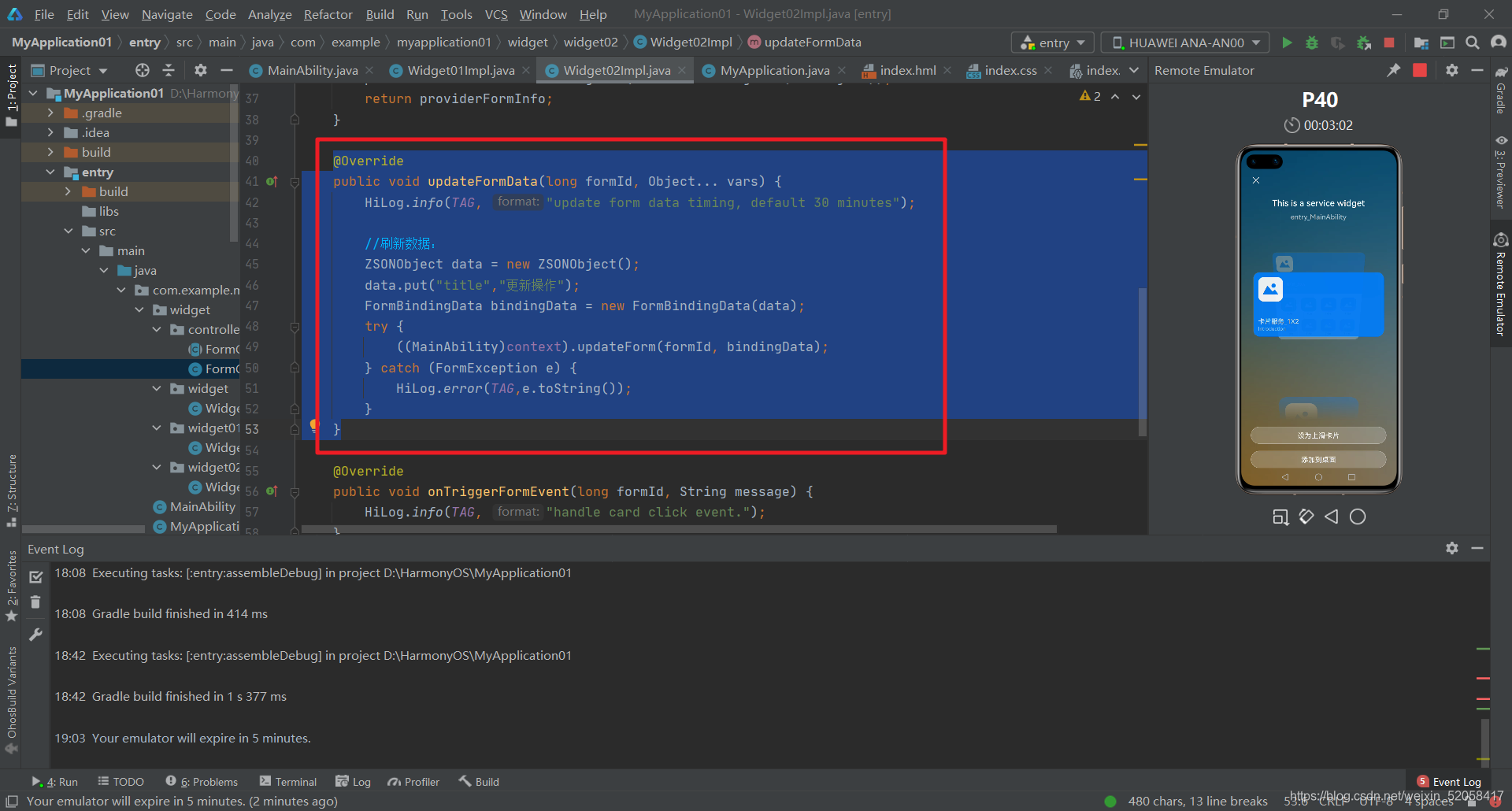The height and width of the screenshot is (811, 1512).
Task: Stop the running process with the red square
Action: [x=1389, y=43]
